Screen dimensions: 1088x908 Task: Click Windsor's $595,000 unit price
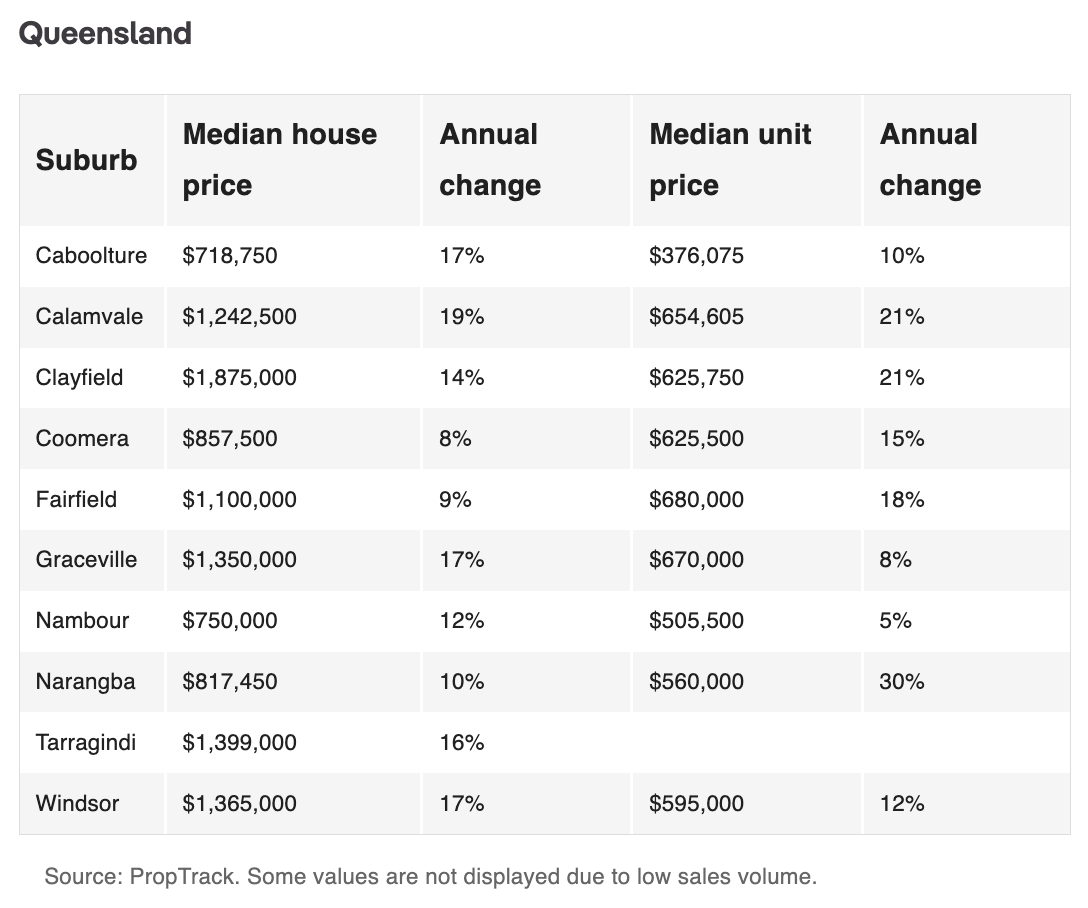pos(696,804)
